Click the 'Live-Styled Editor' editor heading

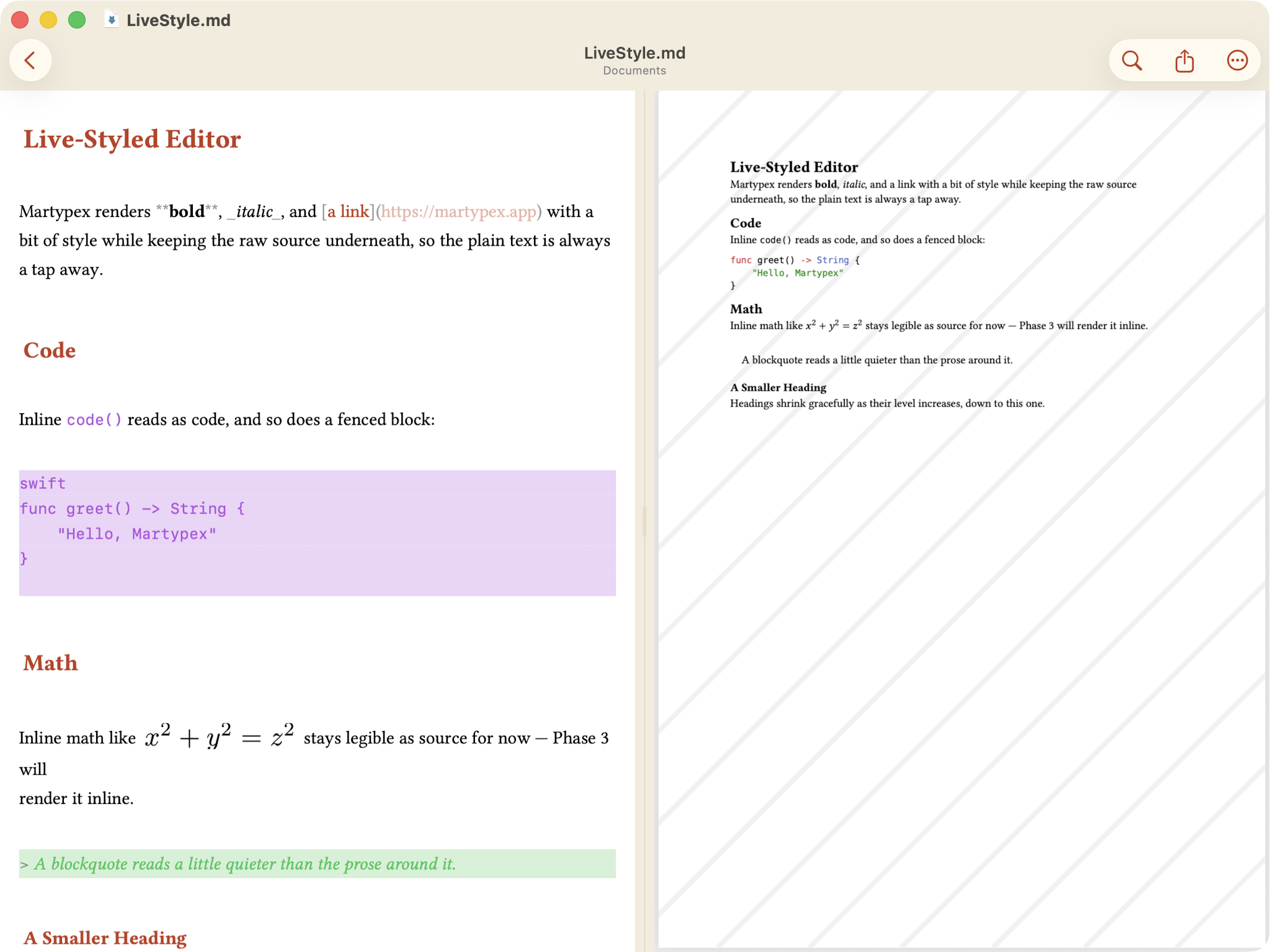(132, 139)
